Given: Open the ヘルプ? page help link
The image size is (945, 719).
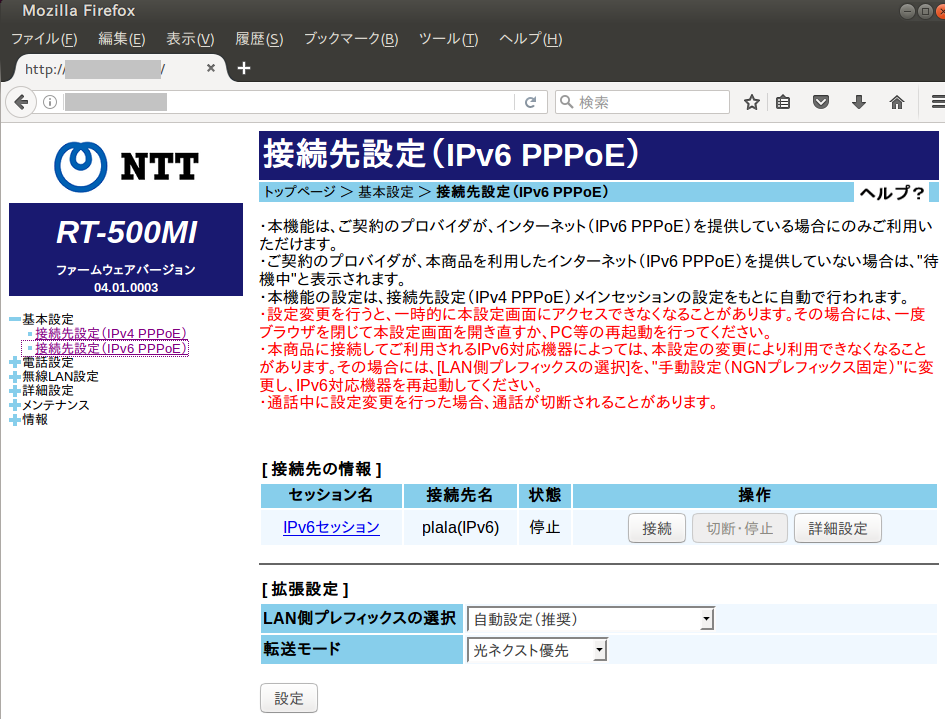Looking at the screenshot, I should [x=891, y=193].
